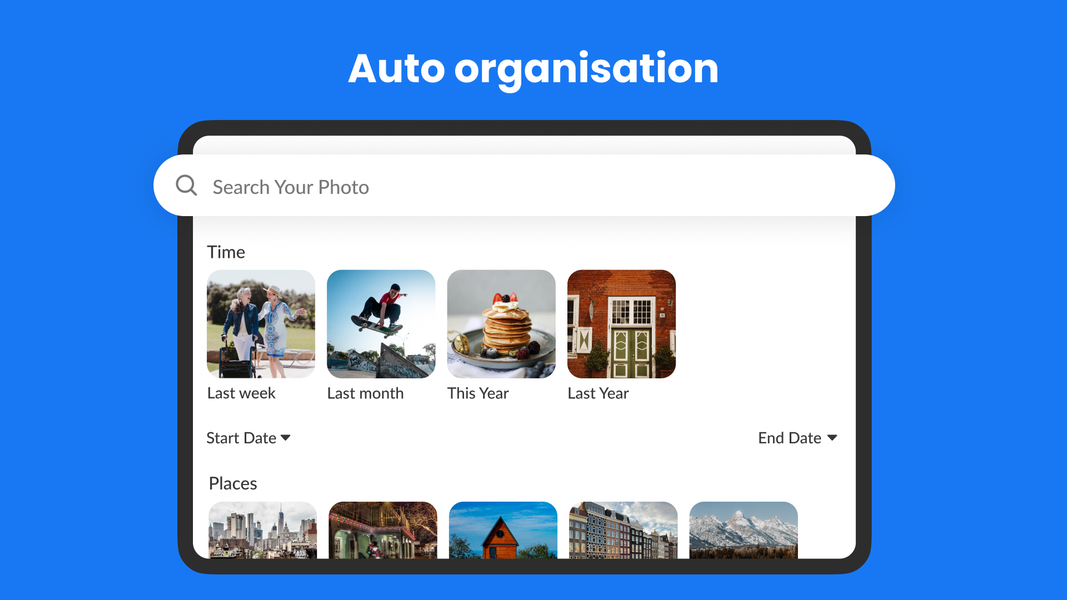Screen dimensions: 1067x600
Task: Open the snowy mountains place thumbnail
Action: [743, 530]
